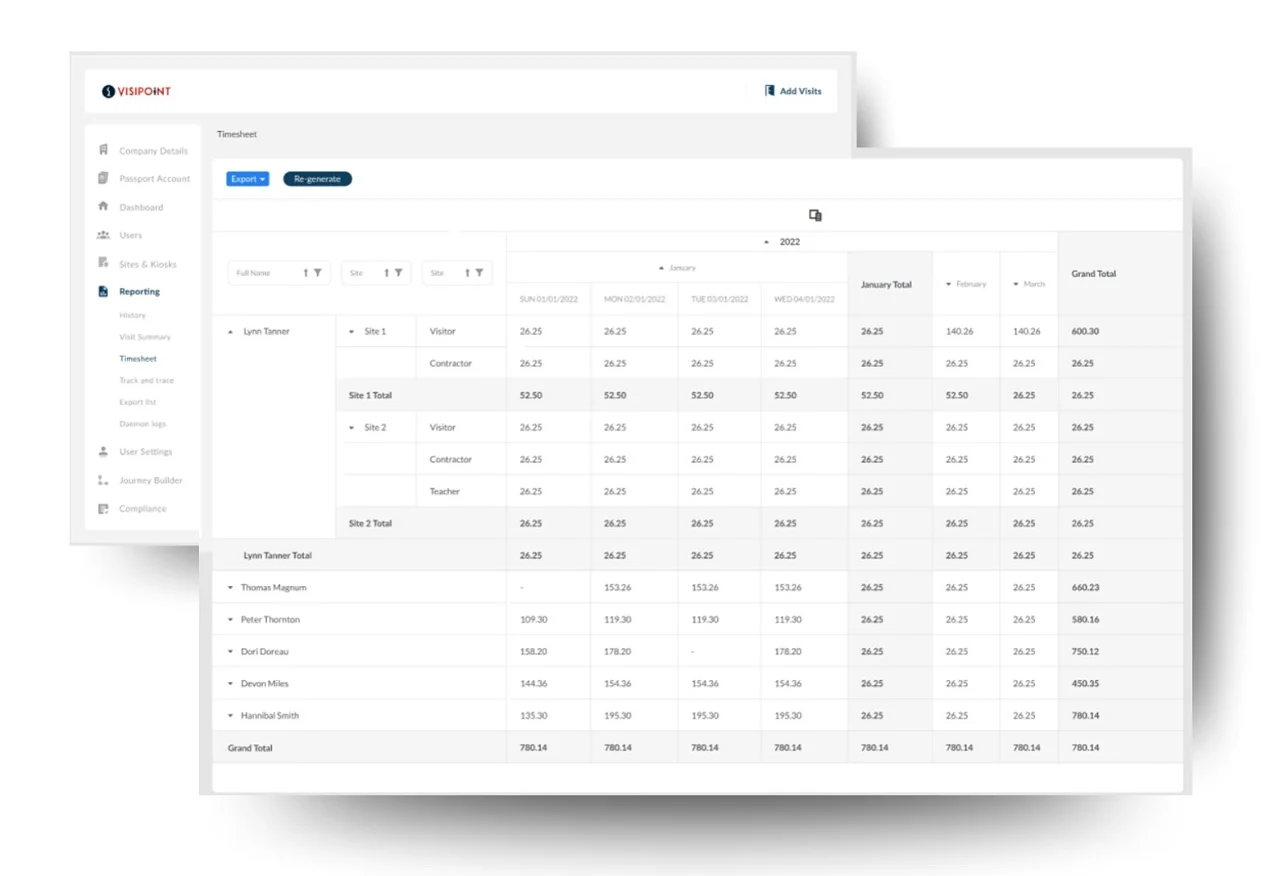Click the User Settings person icon
The height and width of the screenshot is (876, 1280).
pos(103,451)
